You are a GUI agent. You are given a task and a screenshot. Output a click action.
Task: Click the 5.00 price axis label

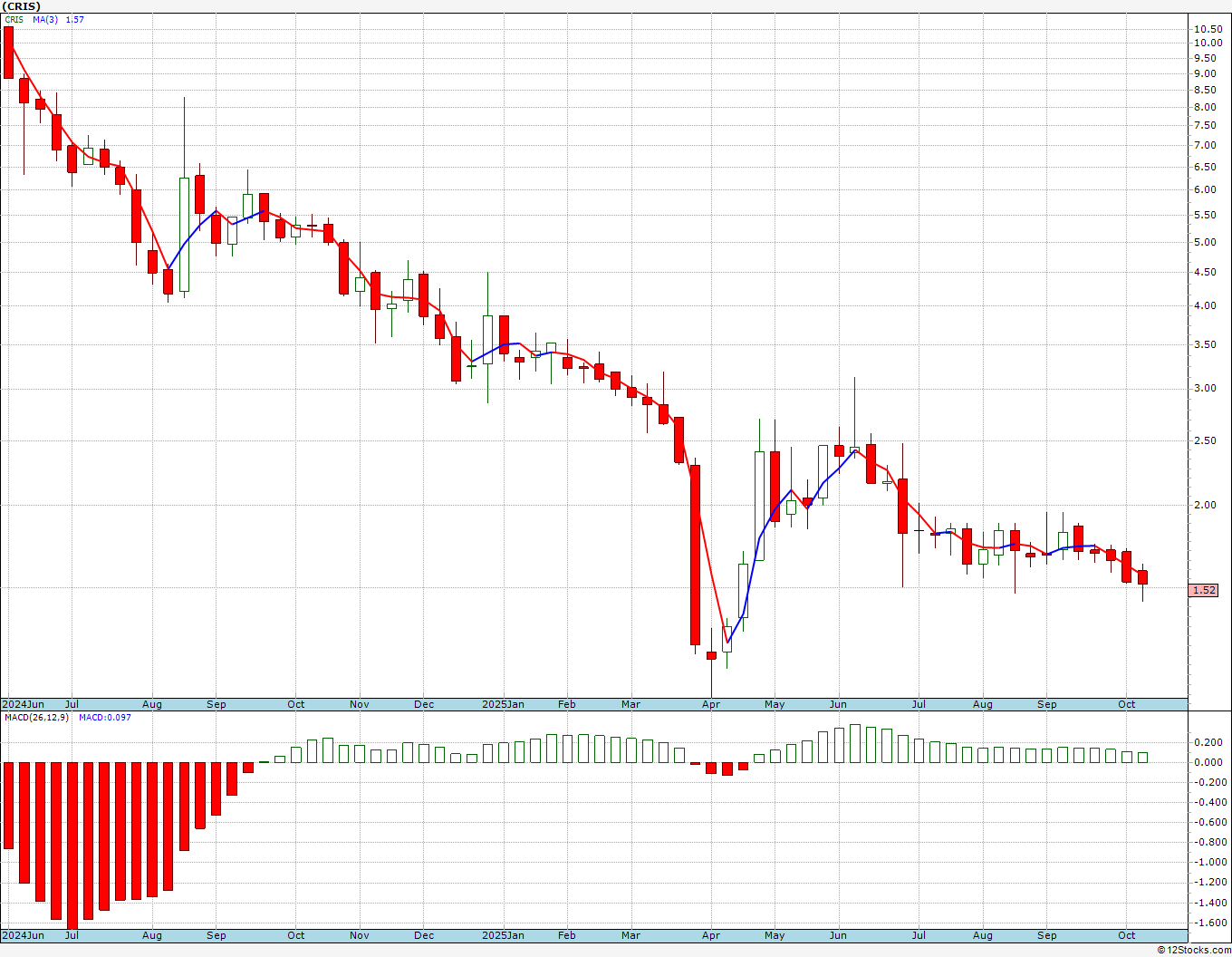point(1205,242)
